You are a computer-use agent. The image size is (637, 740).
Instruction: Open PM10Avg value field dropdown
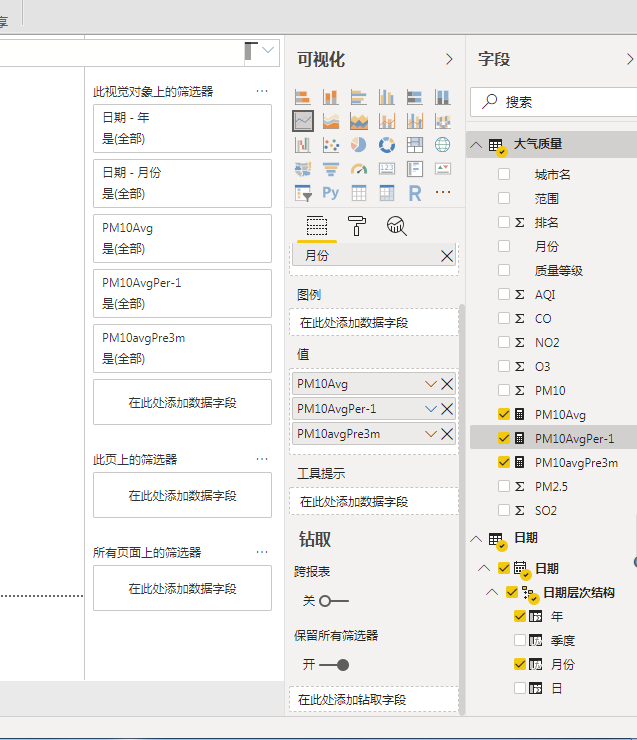(x=430, y=384)
